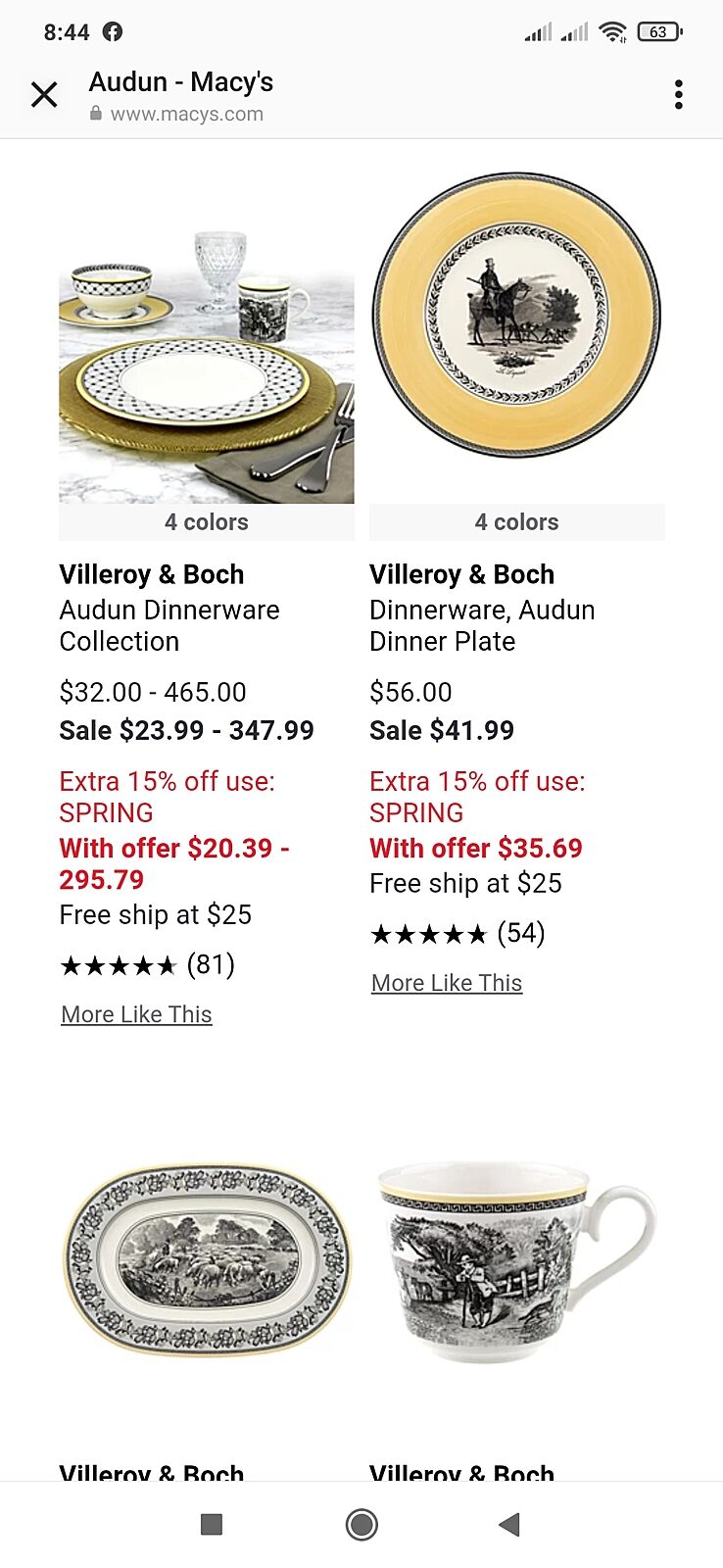
Task: Open the Audun Dinnerware Collection title link
Action: coord(169,625)
